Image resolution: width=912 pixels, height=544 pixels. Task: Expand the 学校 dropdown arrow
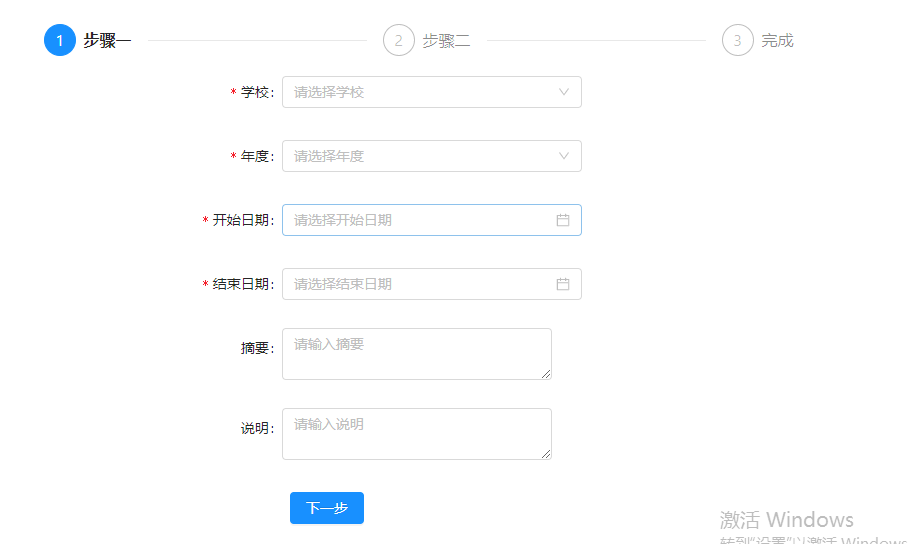[564, 92]
